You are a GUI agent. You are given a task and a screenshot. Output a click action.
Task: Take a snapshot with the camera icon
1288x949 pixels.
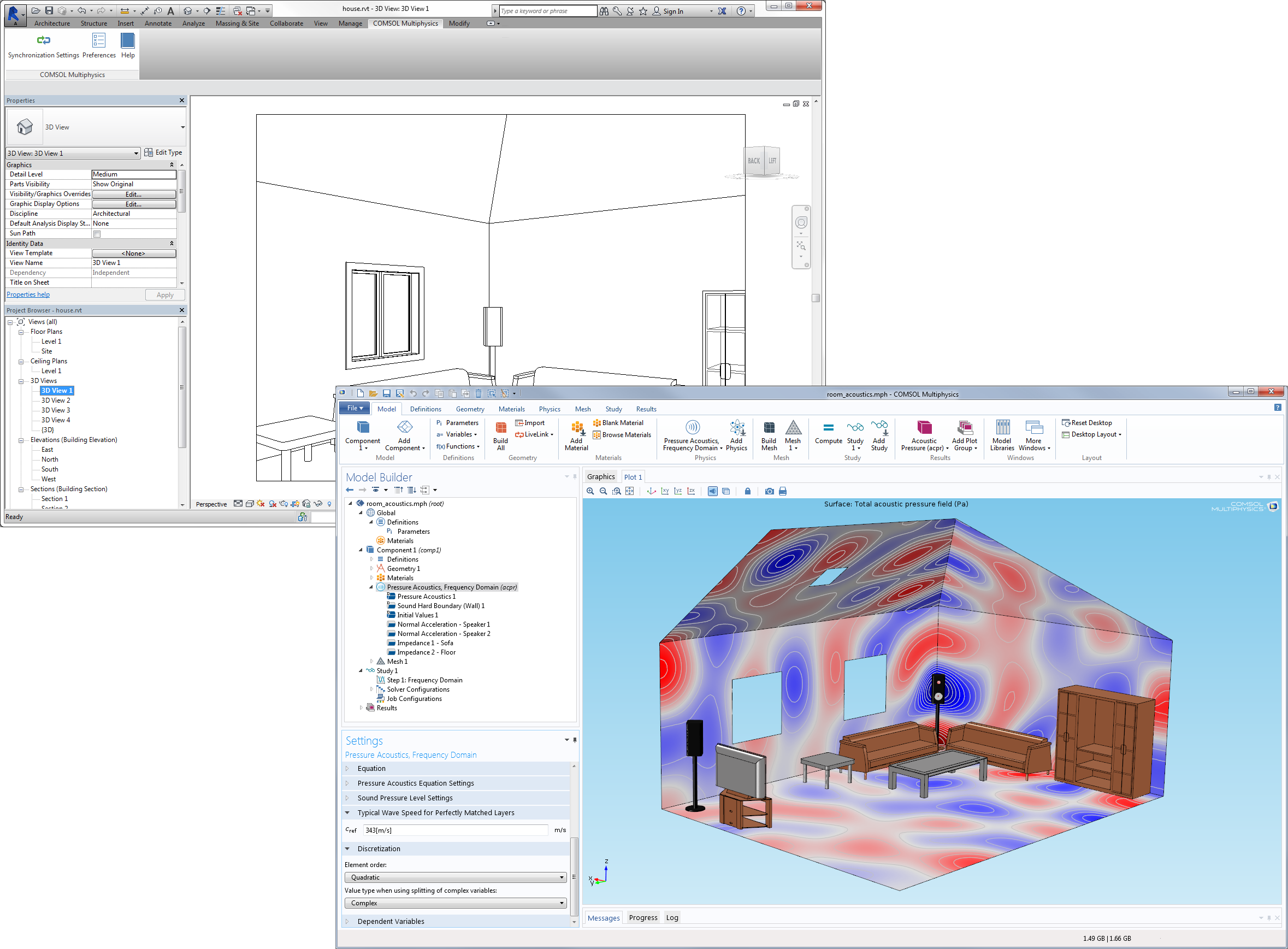click(769, 492)
